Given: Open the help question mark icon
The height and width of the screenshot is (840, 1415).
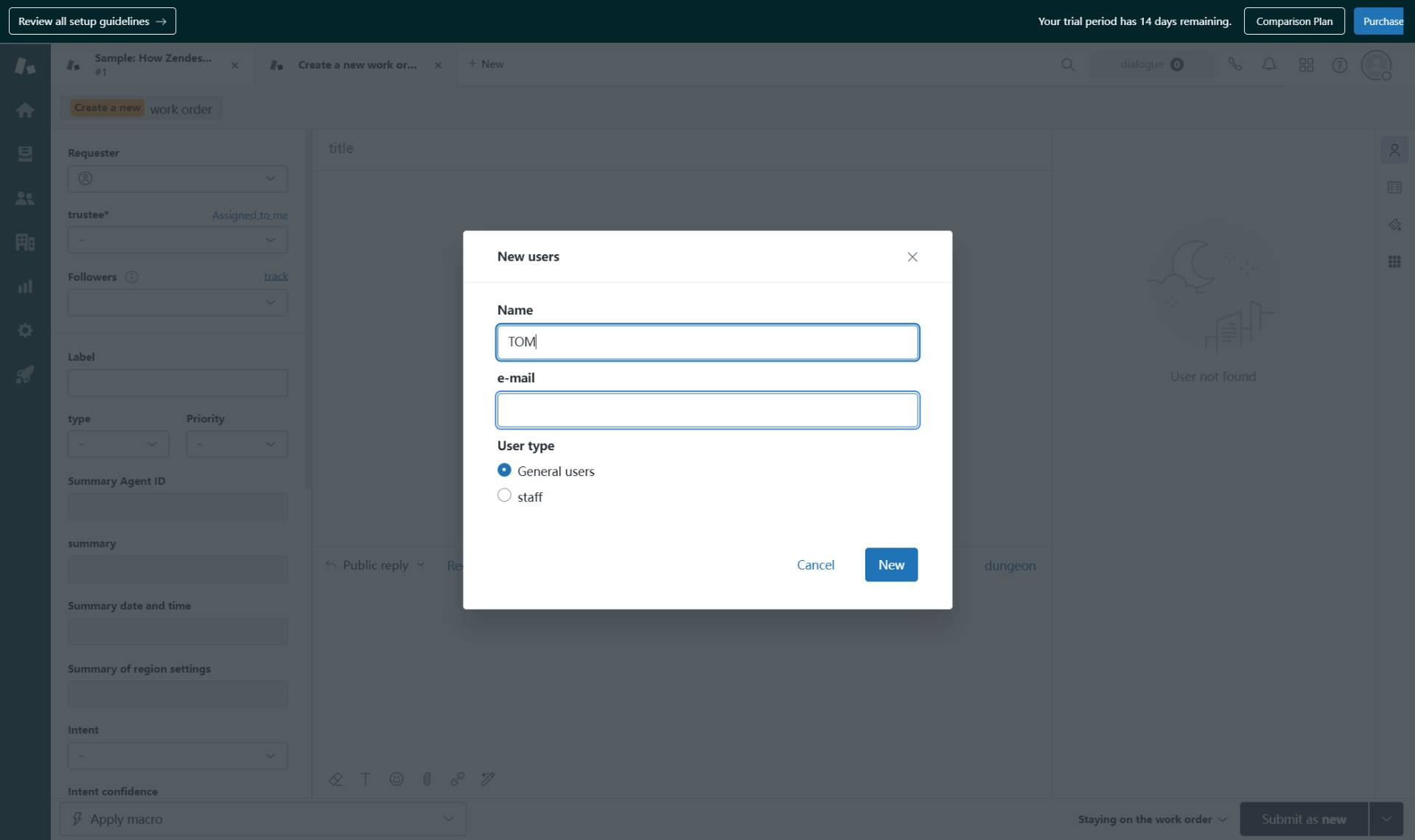Looking at the screenshot, I should coord(1340,65).
